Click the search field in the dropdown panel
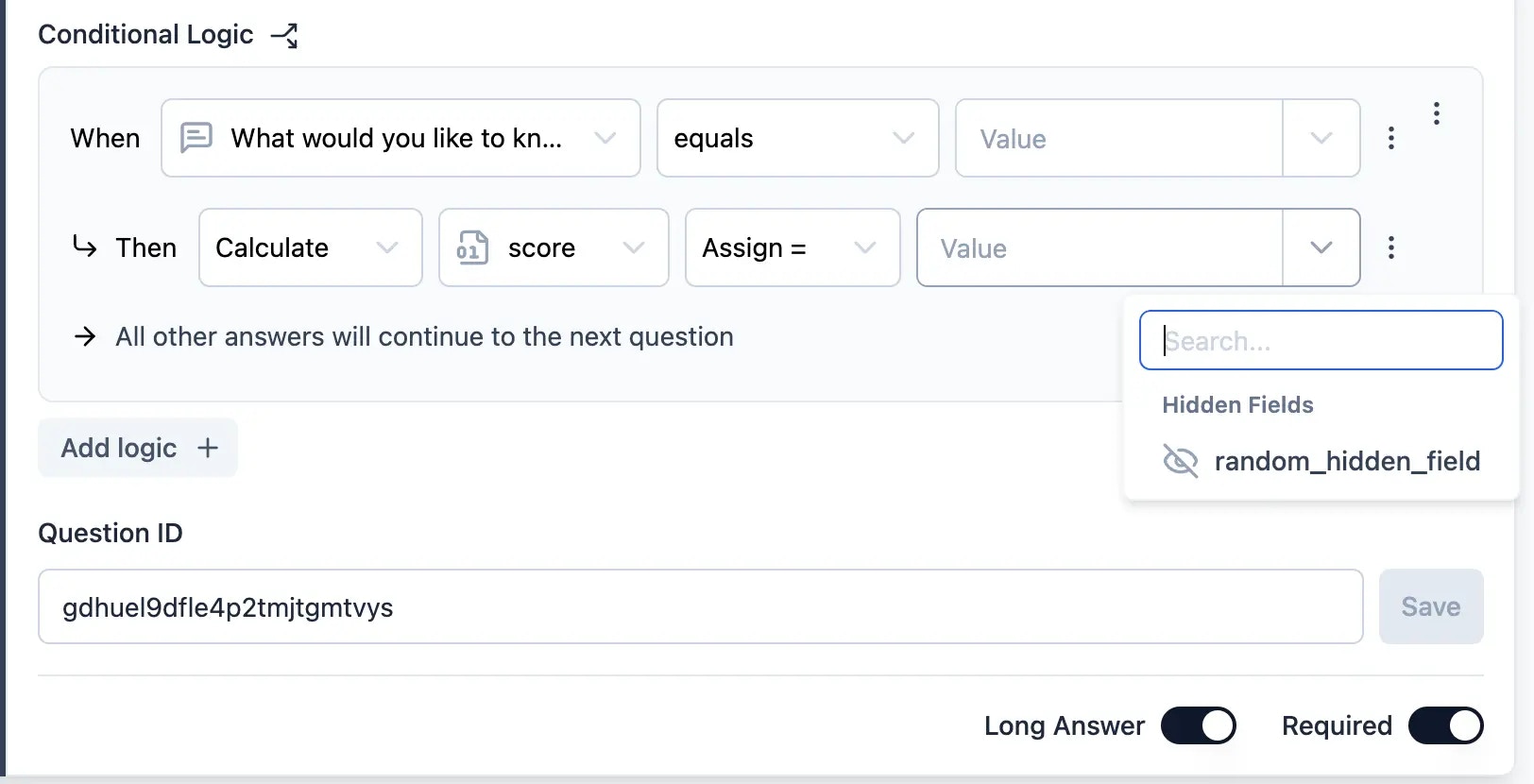1534x784 pixels. (1321, 340)
